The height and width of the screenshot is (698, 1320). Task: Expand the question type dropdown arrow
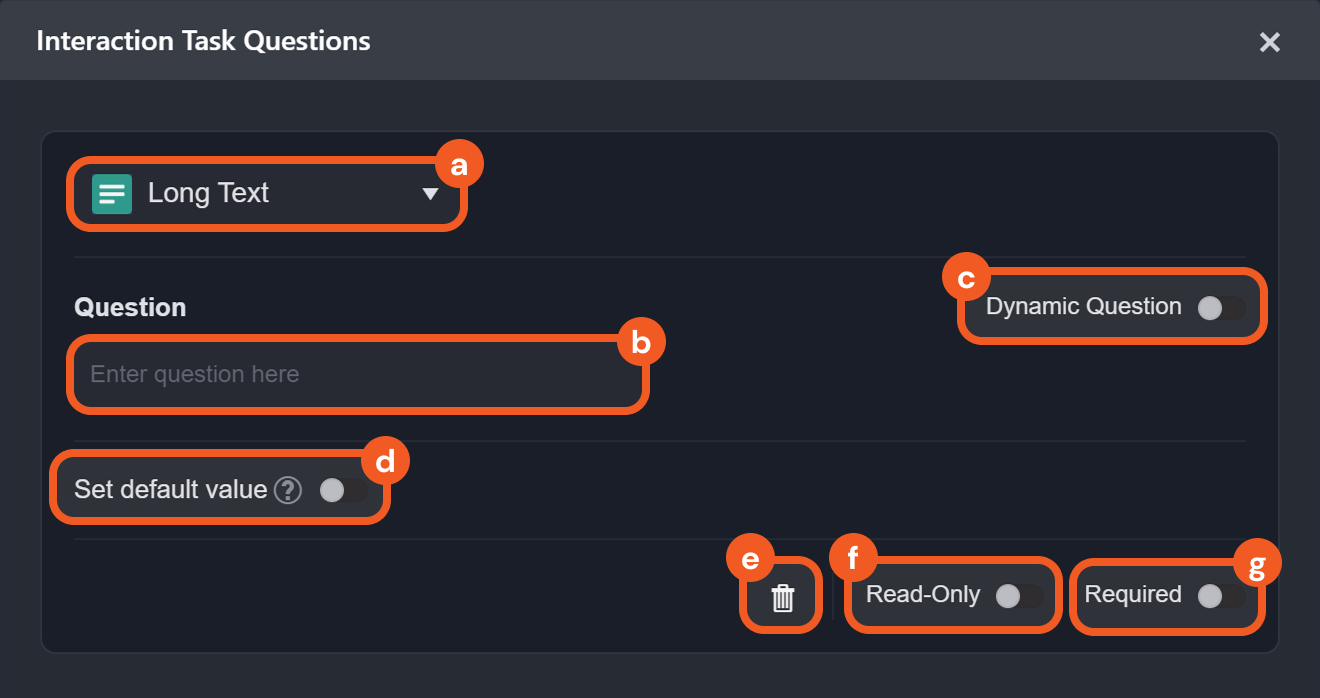pos(430,194)
